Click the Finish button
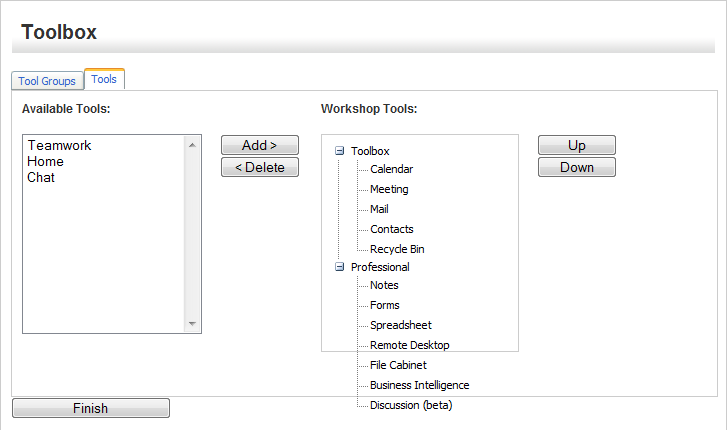The height and width of the screenshot is (430, 727). [x=90, y=408]
